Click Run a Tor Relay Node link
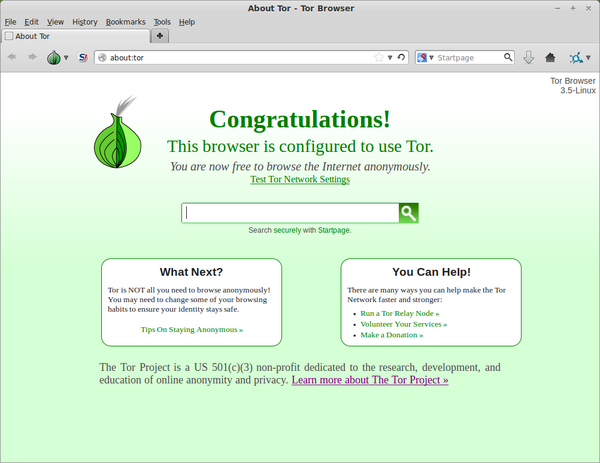The height and width of the screenshot is (463, 600). click(400, 313)
